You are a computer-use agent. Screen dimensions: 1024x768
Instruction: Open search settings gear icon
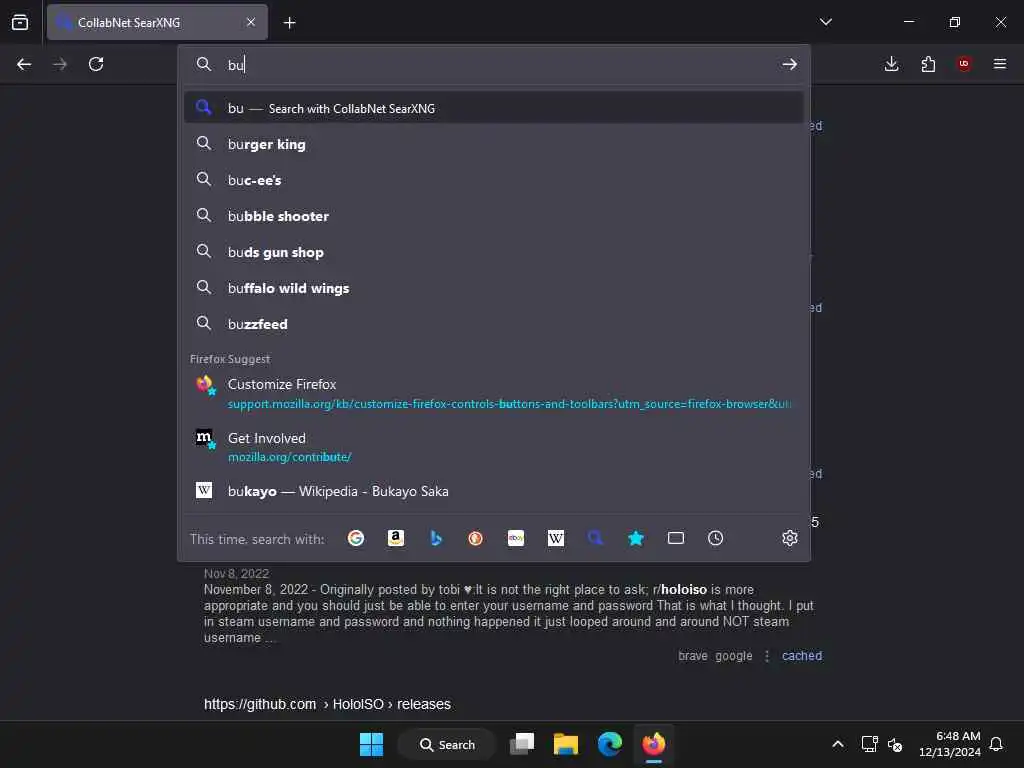tap(790, 538)
